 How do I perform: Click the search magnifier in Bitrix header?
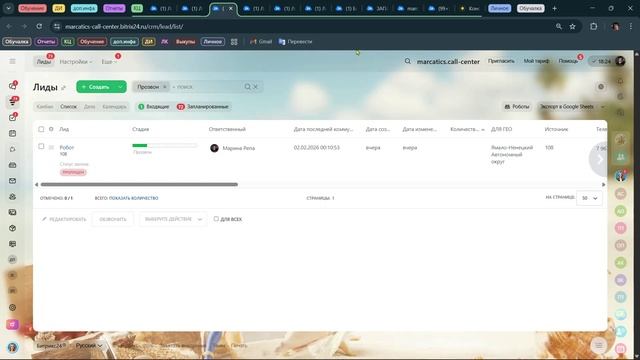pos(407,61)
